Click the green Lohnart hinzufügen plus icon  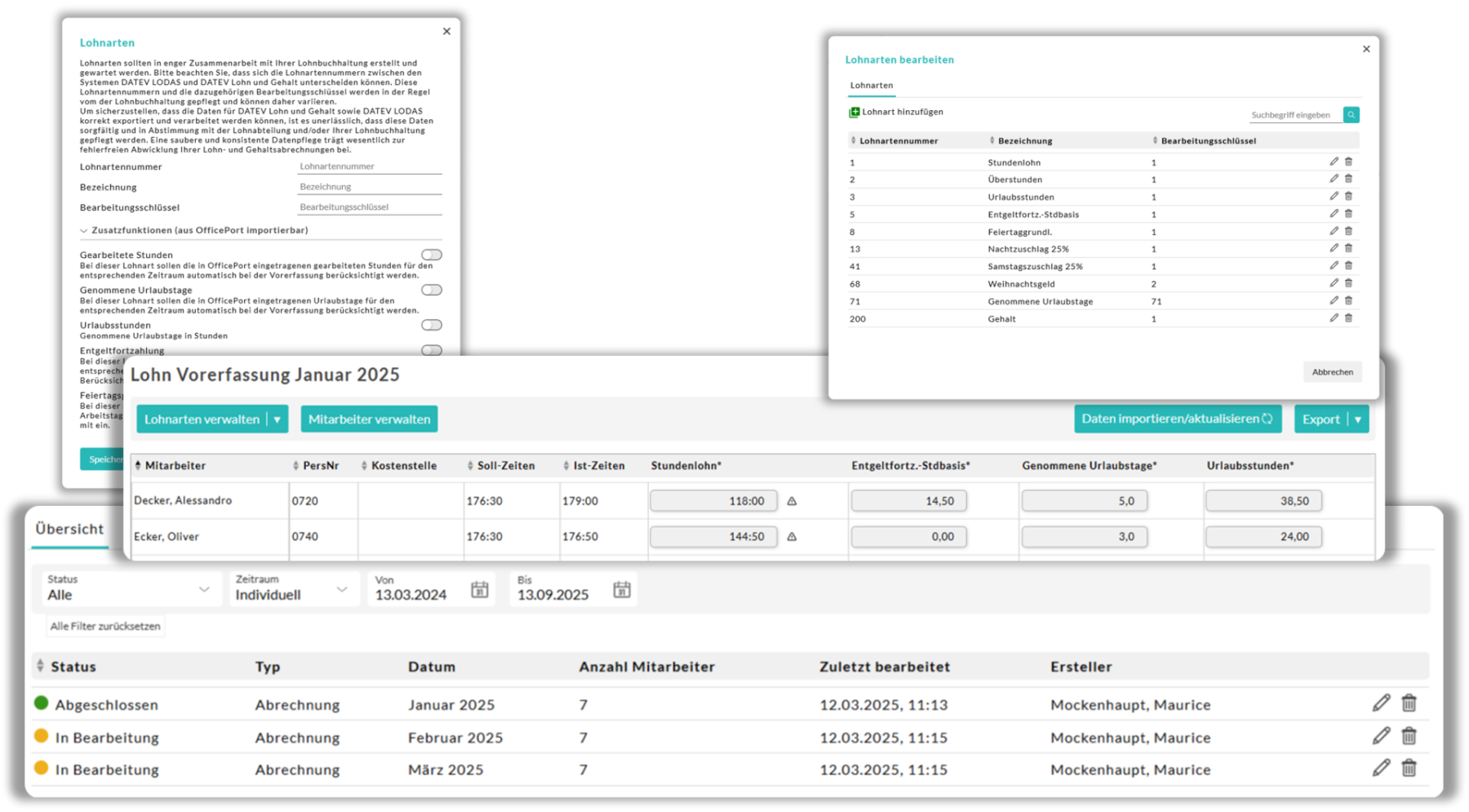point(854,112)
